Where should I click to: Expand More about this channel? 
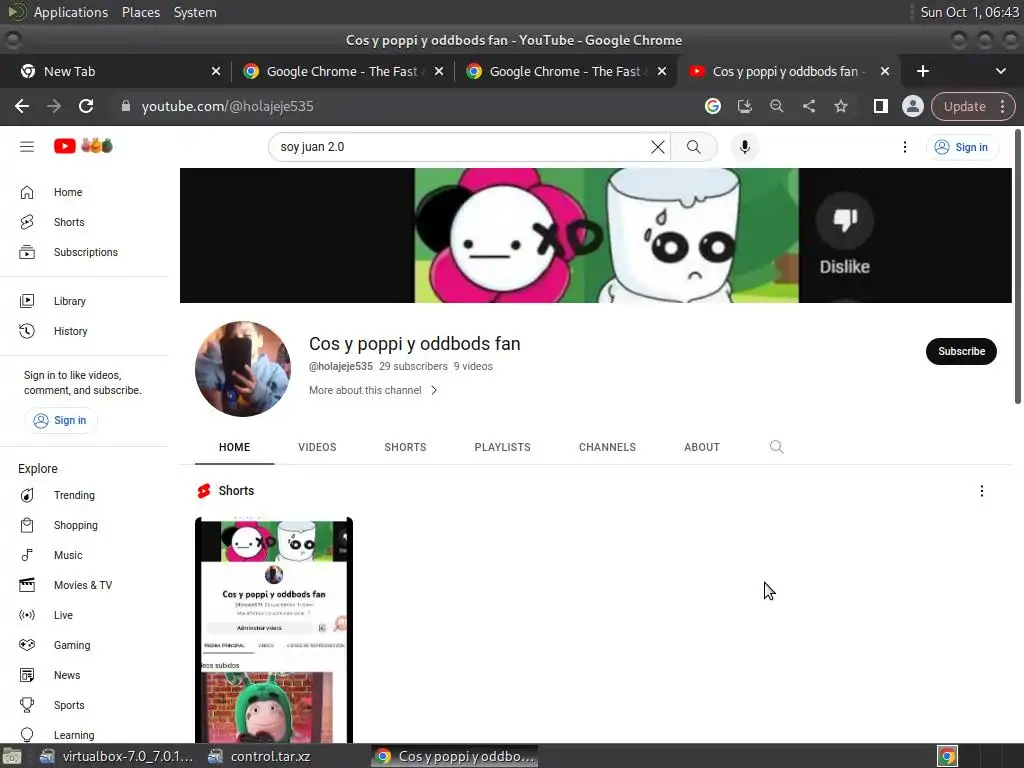tap(373, 390)
